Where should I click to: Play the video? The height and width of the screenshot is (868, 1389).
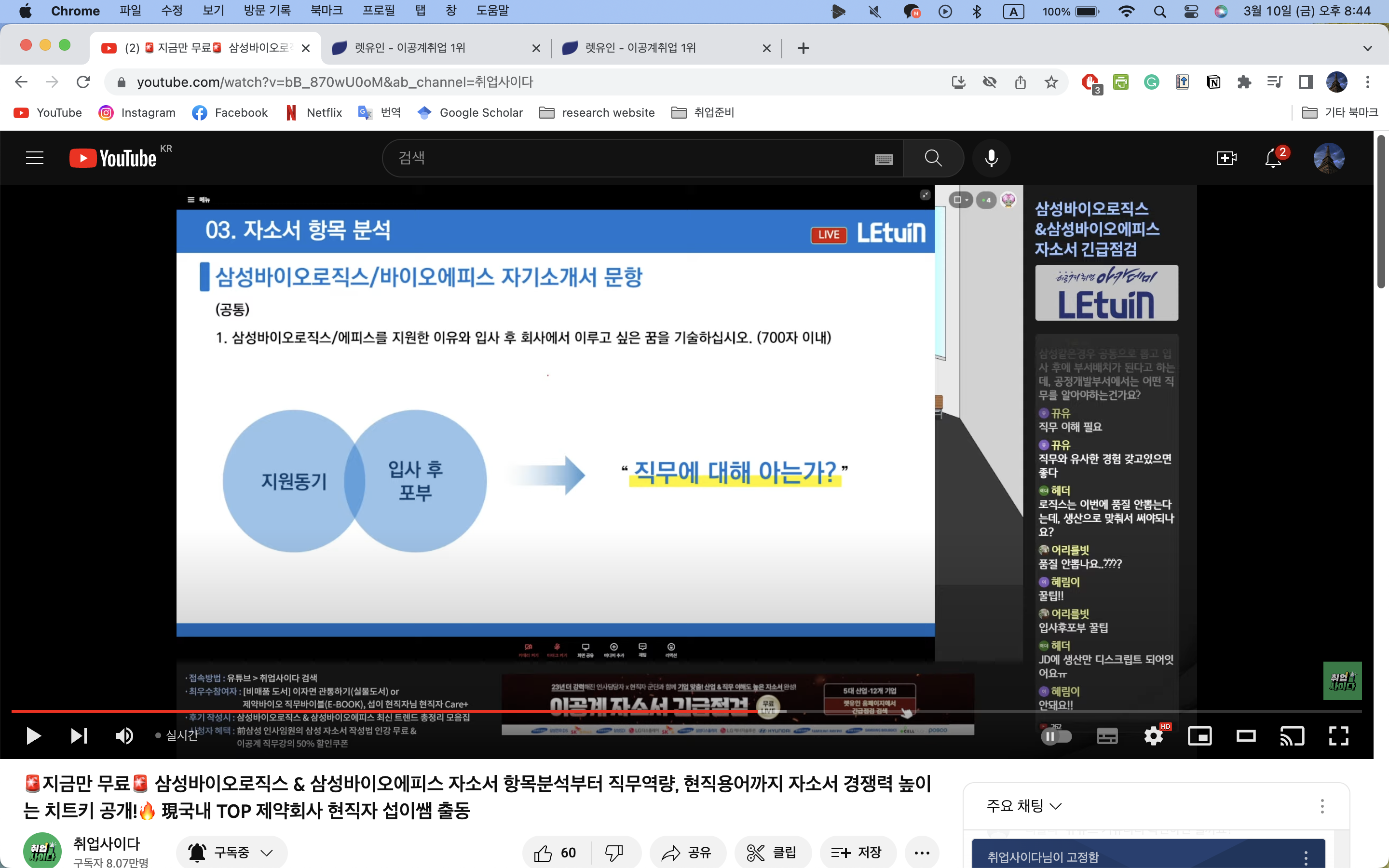(x=33, y=735)
